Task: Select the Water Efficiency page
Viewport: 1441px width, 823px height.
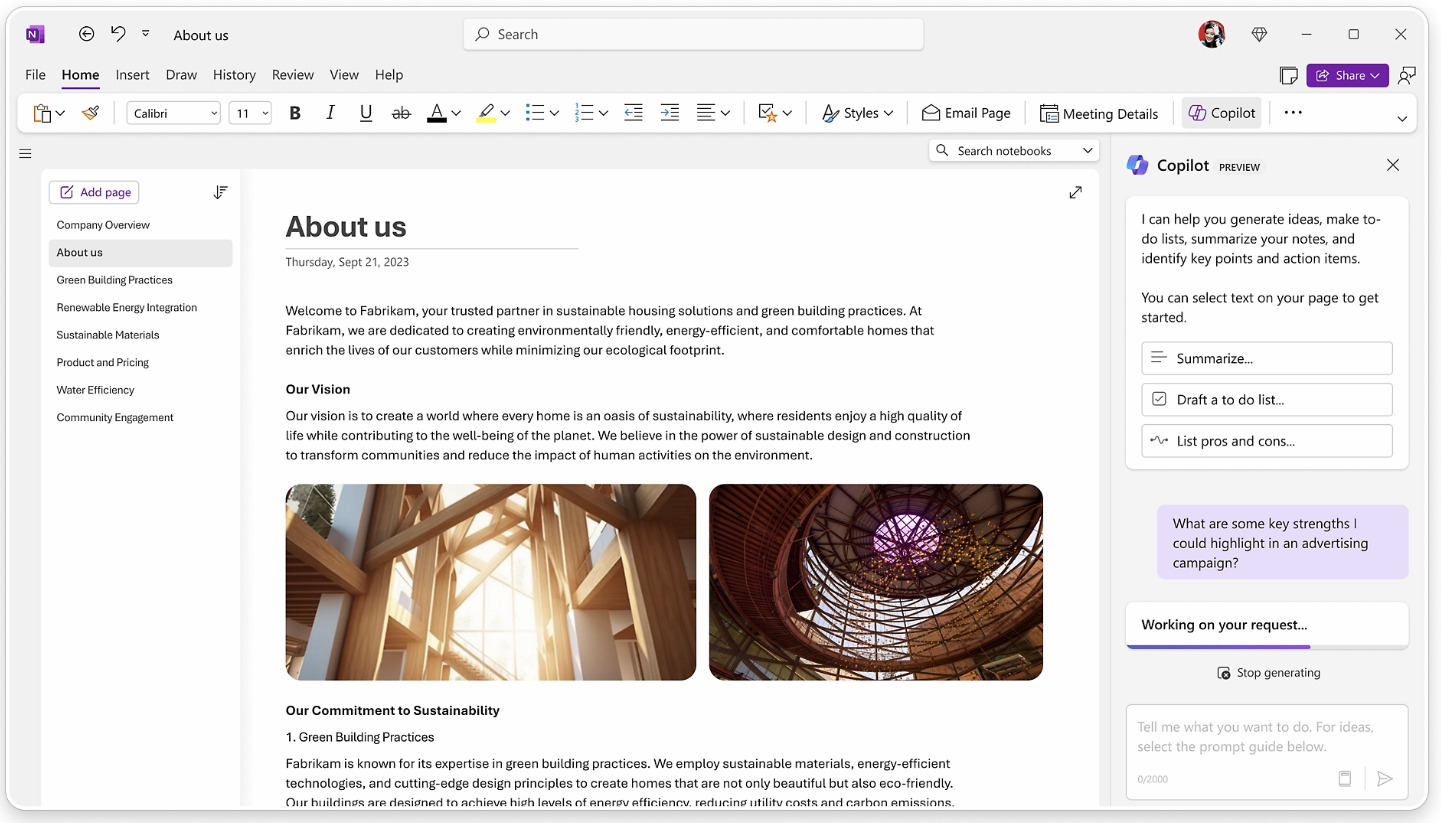Action: (95, 389)
